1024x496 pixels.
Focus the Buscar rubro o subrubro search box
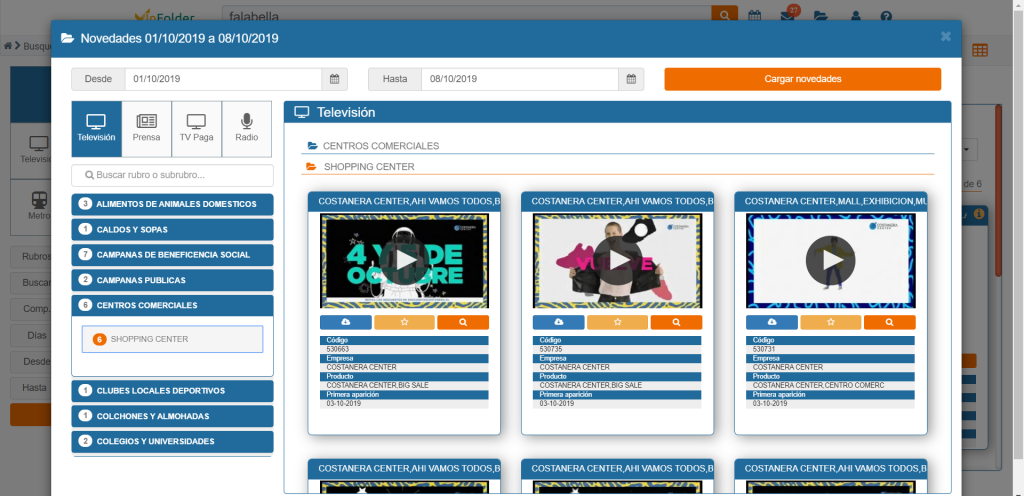point(172,176)
